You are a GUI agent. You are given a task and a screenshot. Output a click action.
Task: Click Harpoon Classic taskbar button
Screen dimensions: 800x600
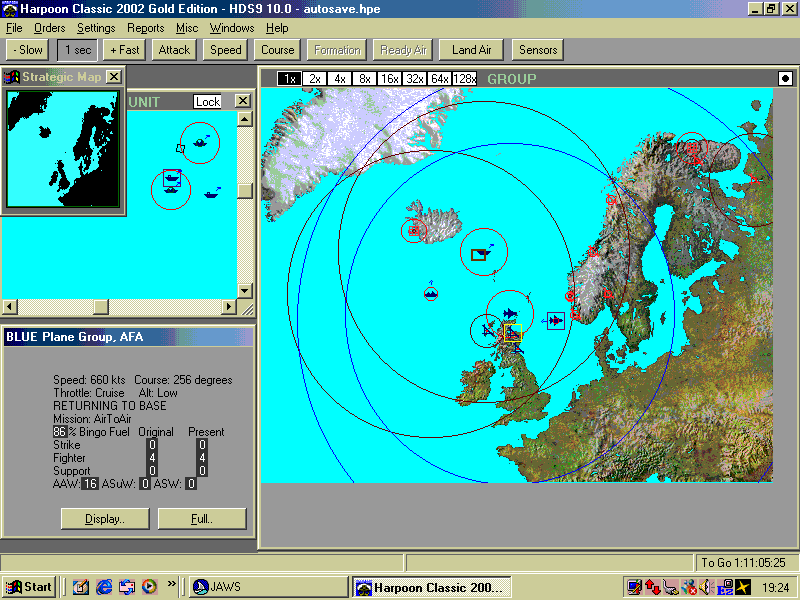(432, 587)
